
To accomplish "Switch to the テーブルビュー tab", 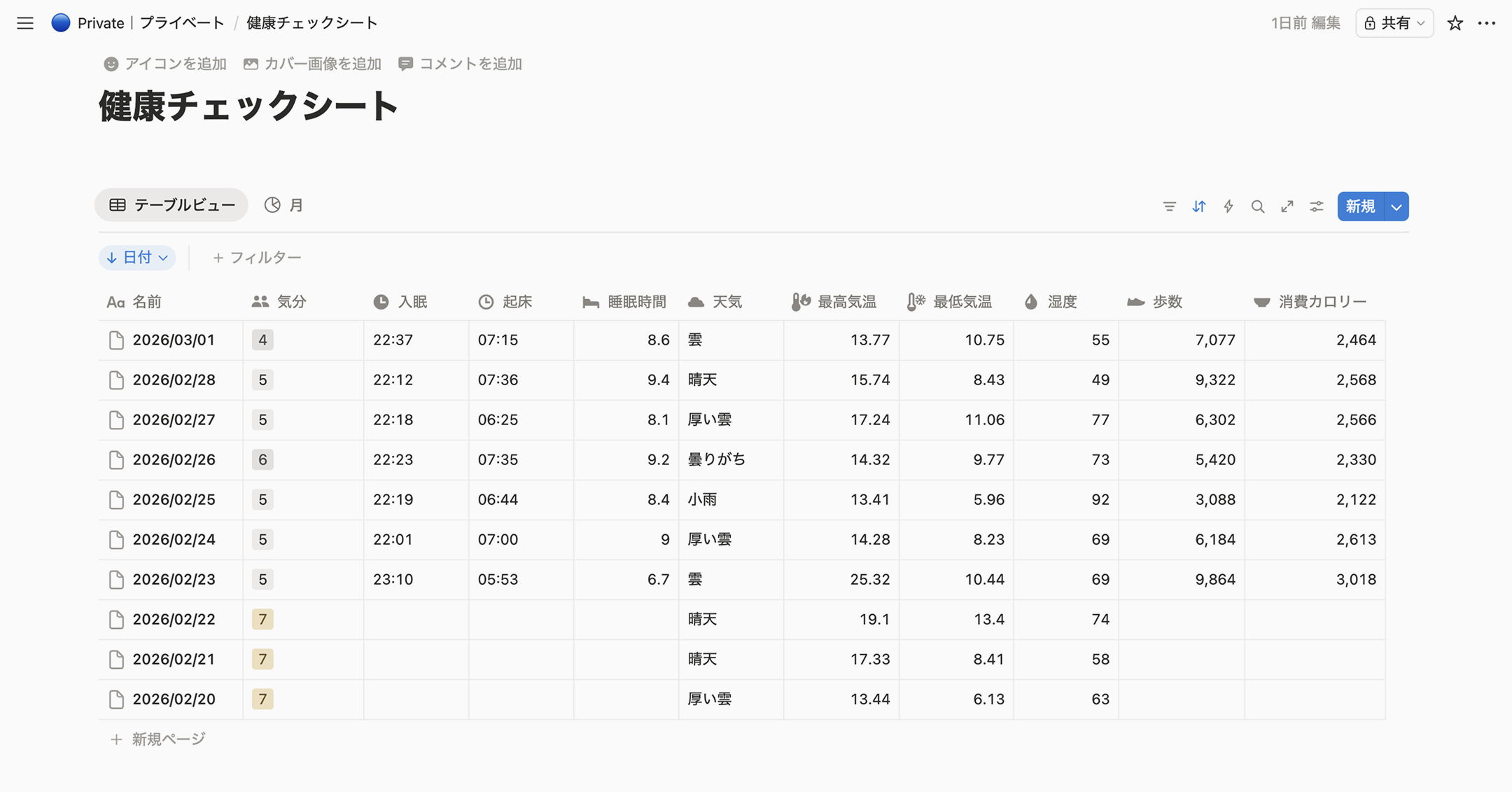I will pyautogui.click(x=170, y=204).
